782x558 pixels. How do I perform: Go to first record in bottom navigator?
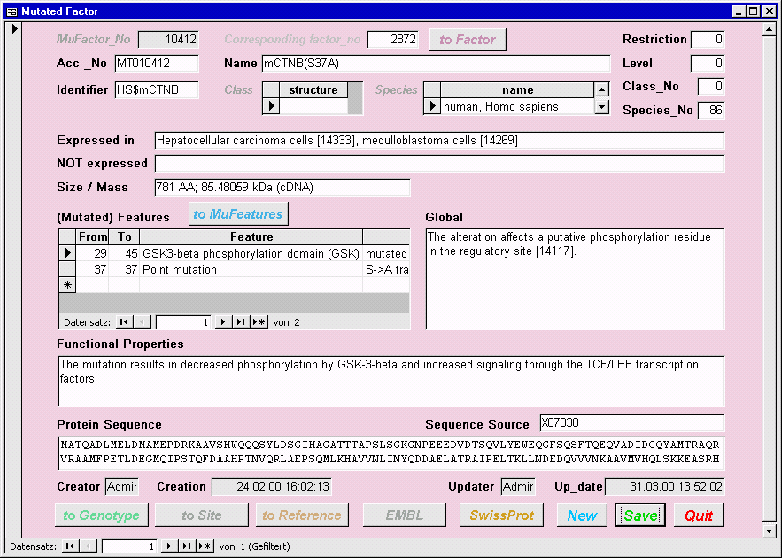pos(69,546)
